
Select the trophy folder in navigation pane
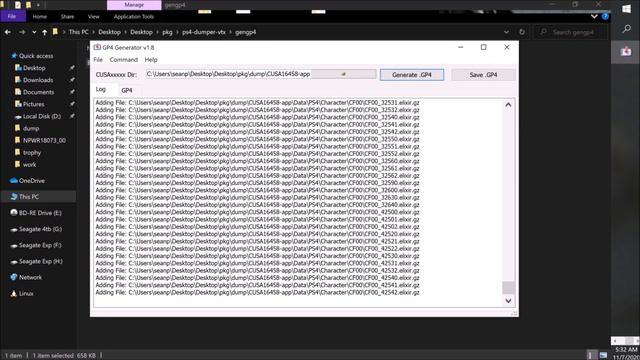click(32, 153)
